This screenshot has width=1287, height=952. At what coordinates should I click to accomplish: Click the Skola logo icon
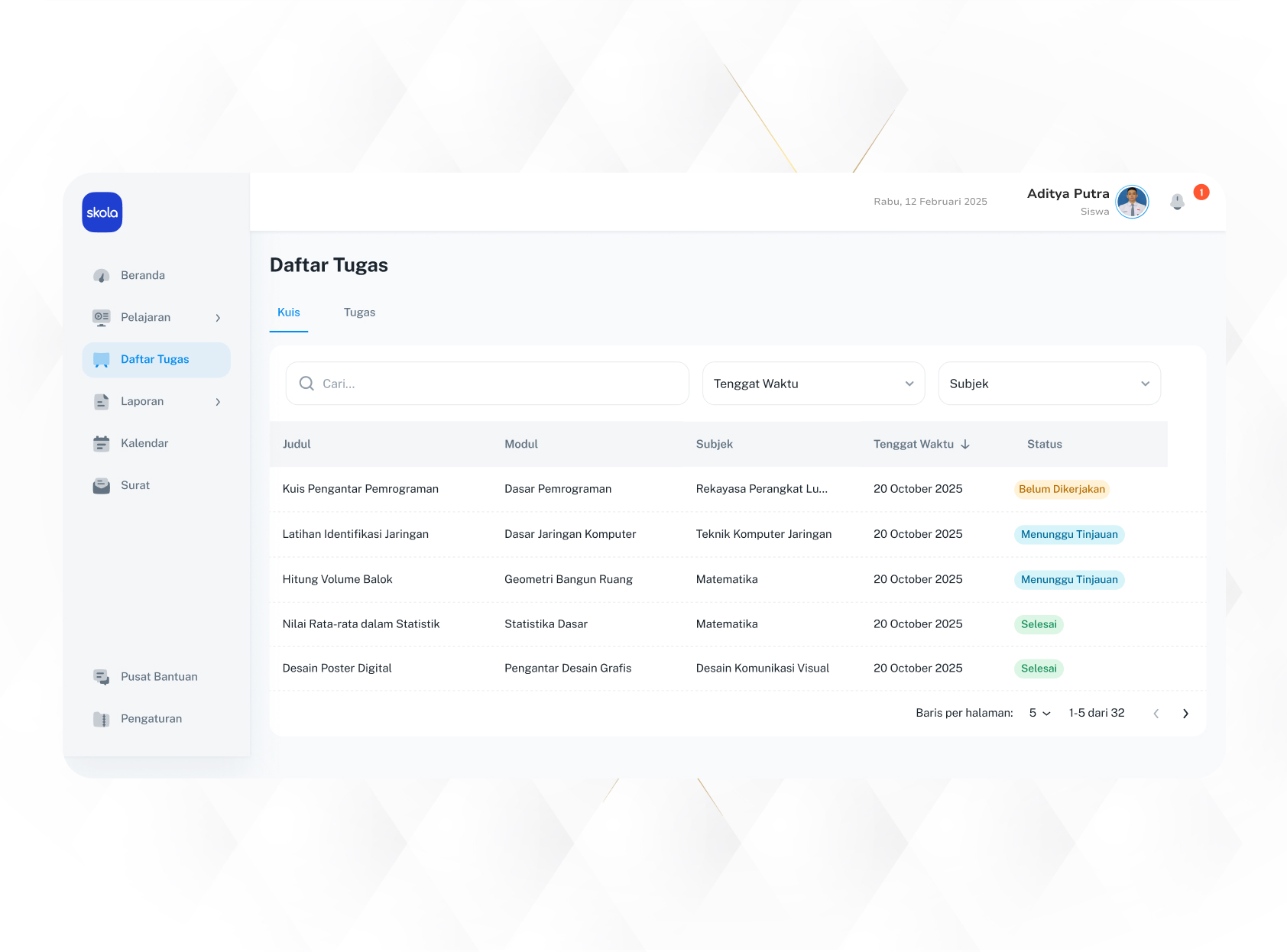pyautogui.click(x=102, y=212)
